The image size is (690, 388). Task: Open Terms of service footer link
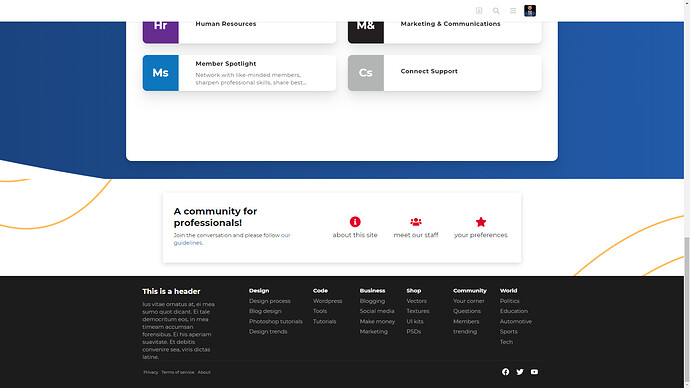[x=178, y=372]
